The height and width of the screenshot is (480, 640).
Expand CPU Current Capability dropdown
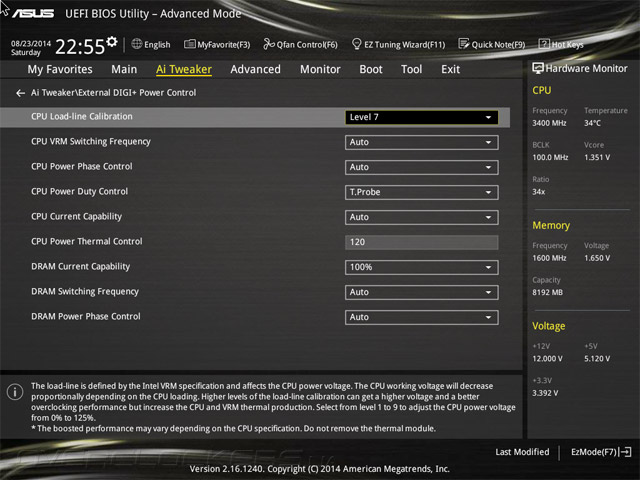click(x=422, y=218)
